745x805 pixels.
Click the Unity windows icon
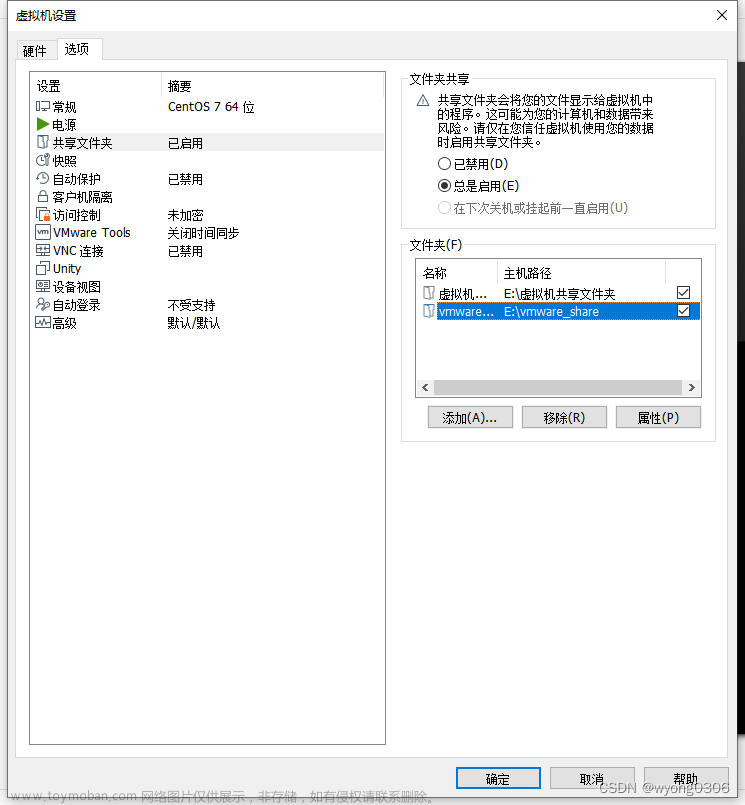pos(43,268)
